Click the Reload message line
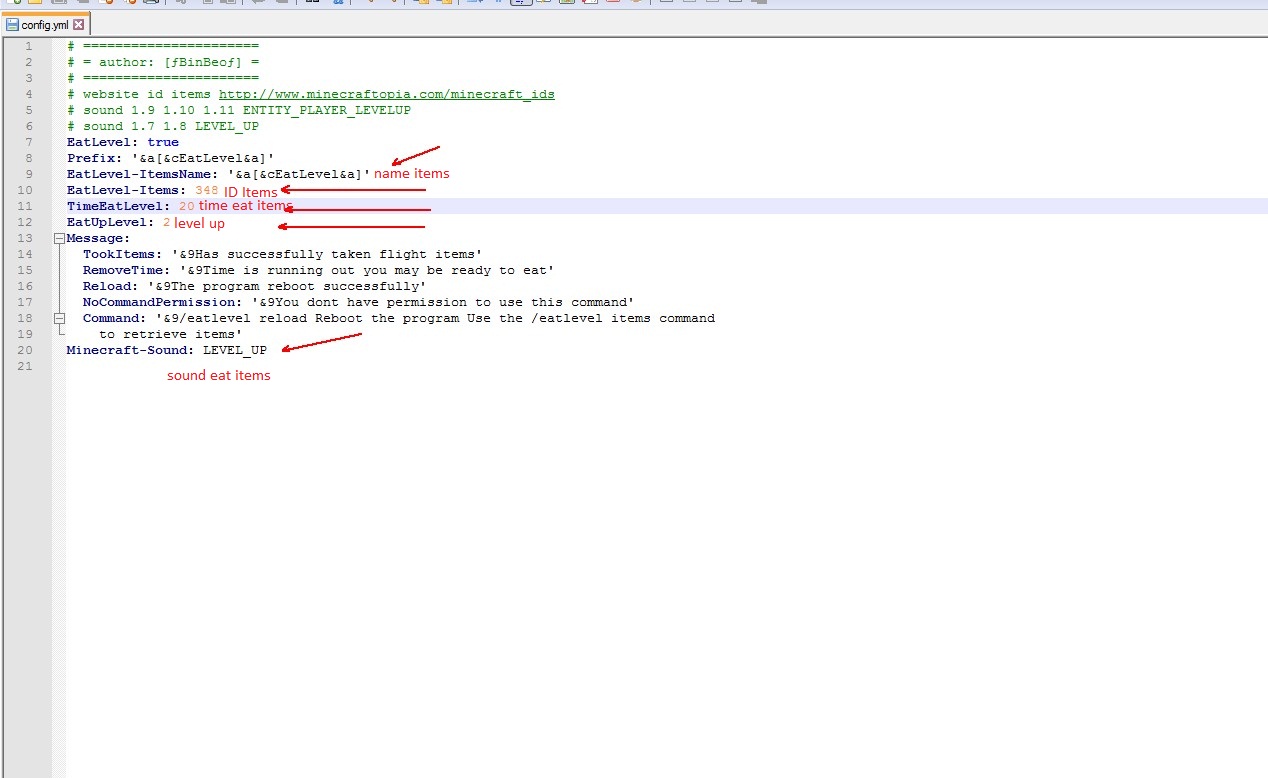Image resolution: width=1268 pixels, height=778 pixels. coord(255,286)
